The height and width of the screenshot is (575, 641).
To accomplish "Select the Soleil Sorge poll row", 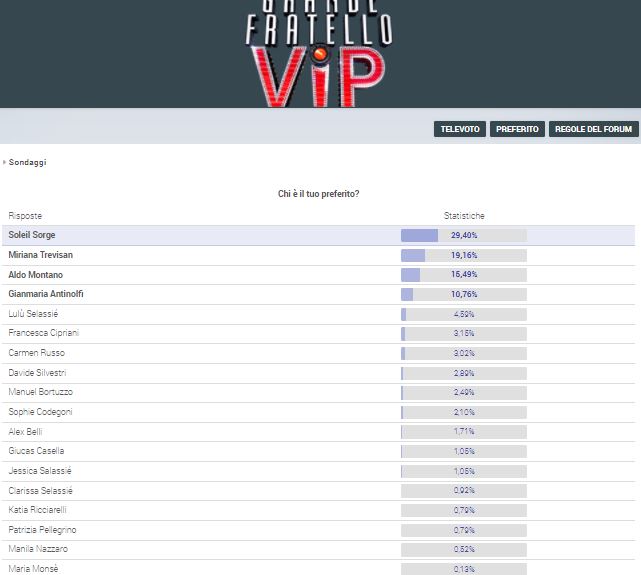I will pos(32,235).
